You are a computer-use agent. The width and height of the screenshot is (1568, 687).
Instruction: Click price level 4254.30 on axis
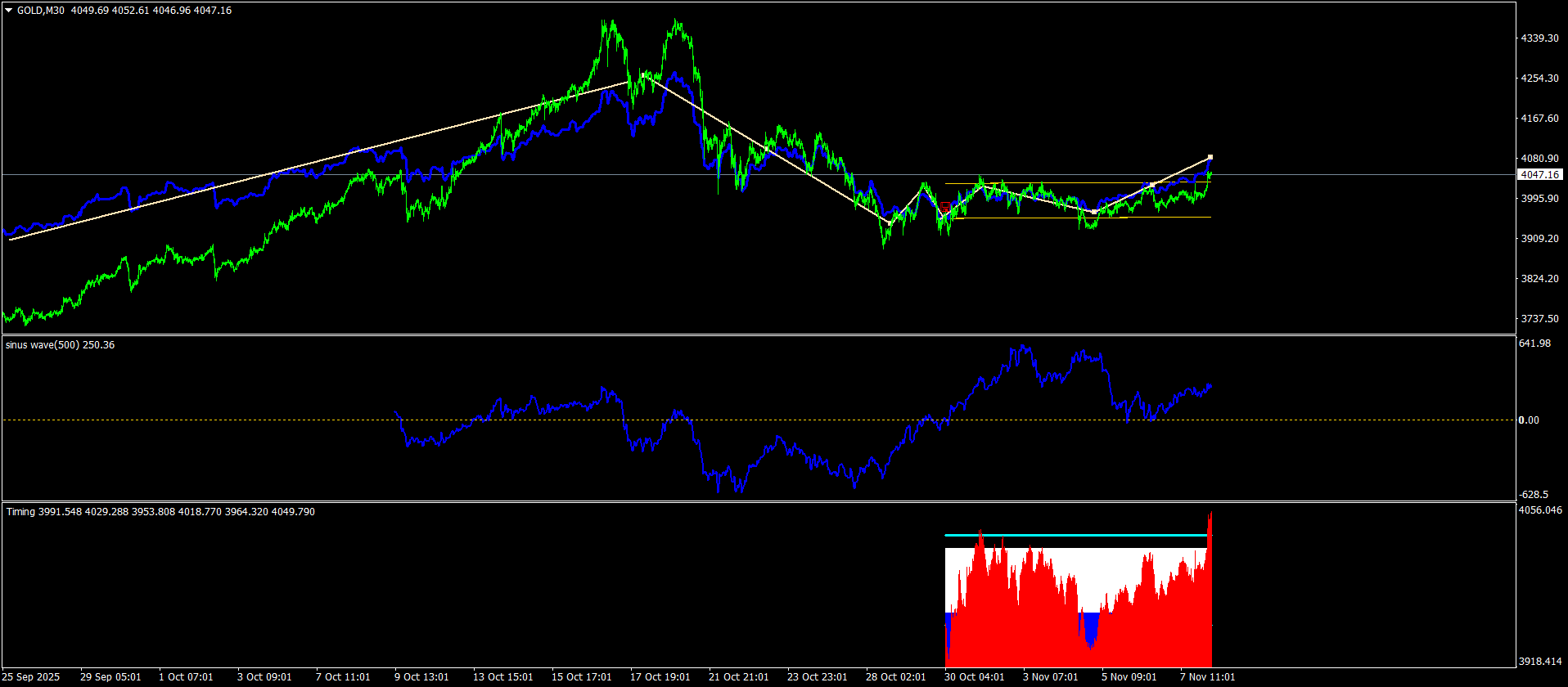click(1539, 79)
